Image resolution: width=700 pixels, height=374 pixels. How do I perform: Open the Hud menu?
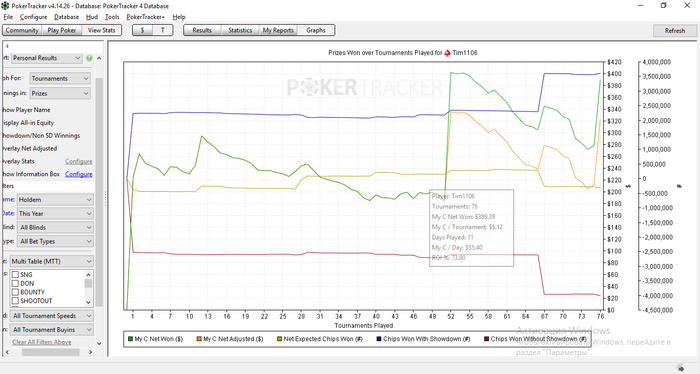tap(92, 17)
